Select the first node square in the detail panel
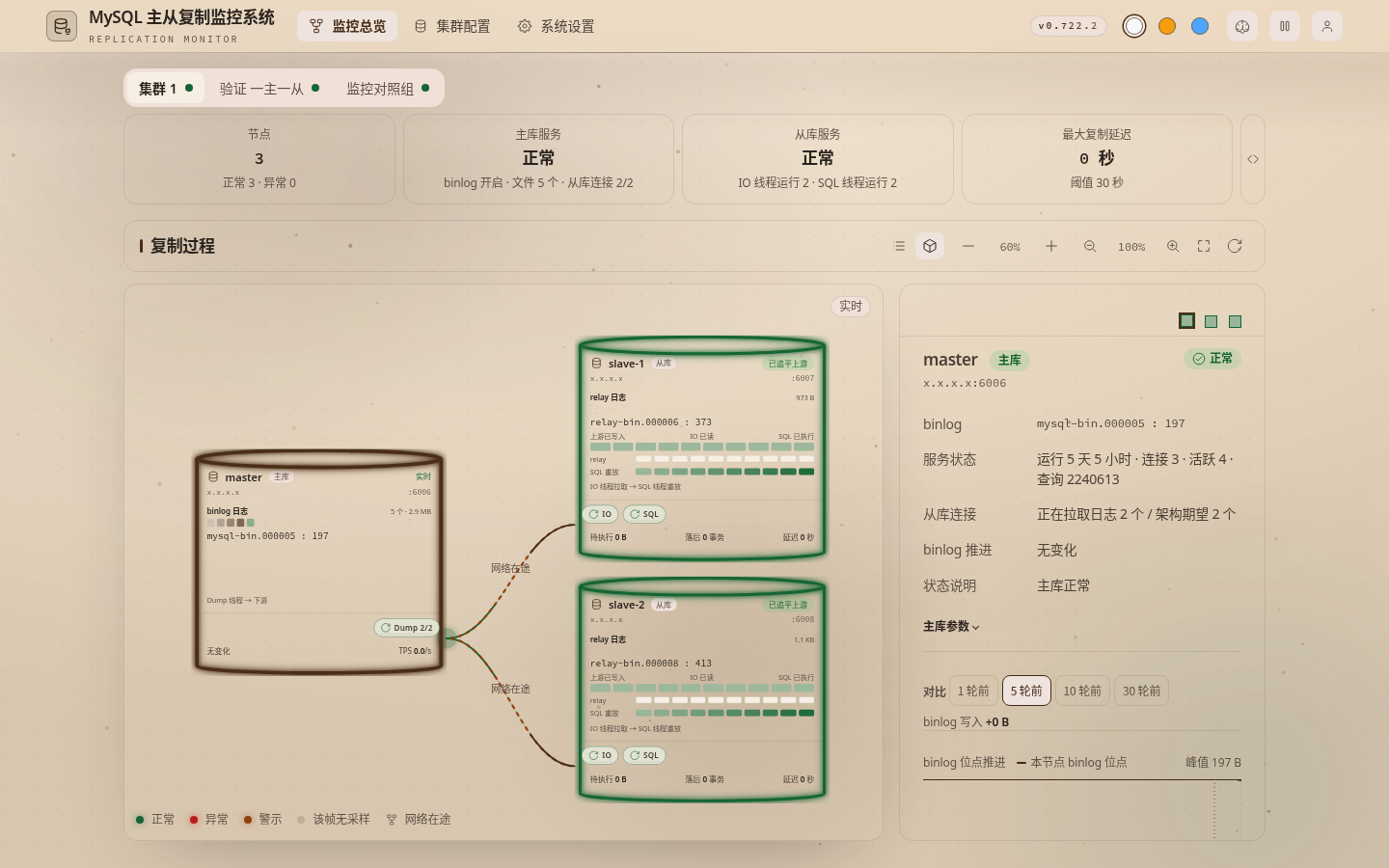Screen dimensions: 1389x868 click(x=1187, y=321)
